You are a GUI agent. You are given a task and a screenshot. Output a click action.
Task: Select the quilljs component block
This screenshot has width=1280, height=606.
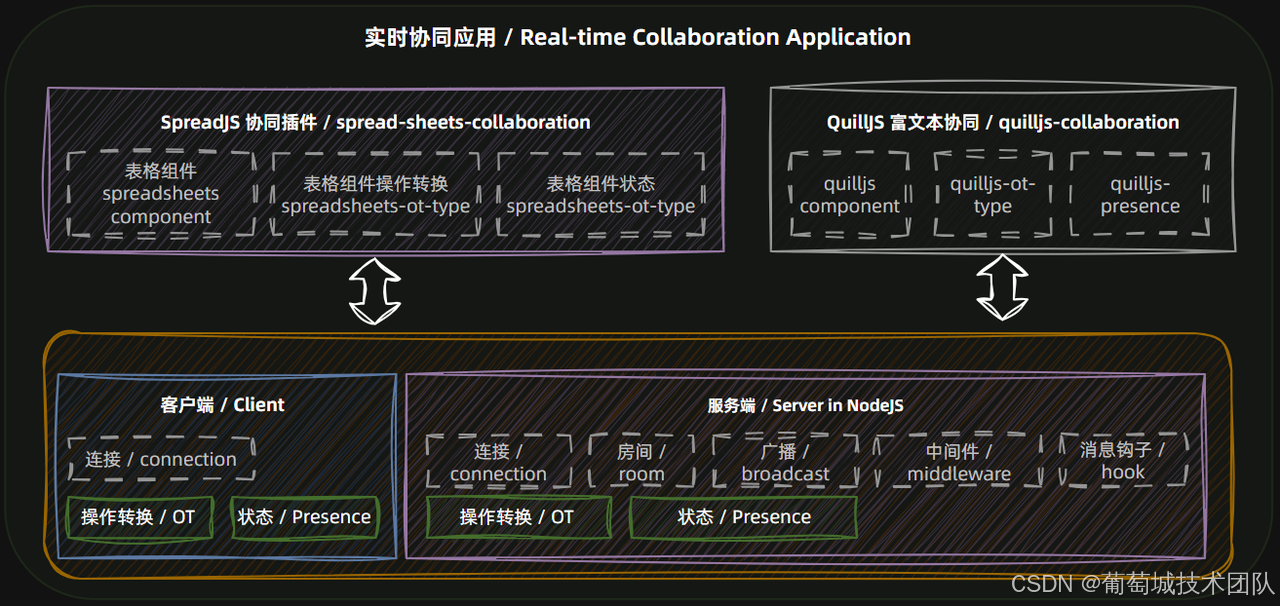(849, 195)
